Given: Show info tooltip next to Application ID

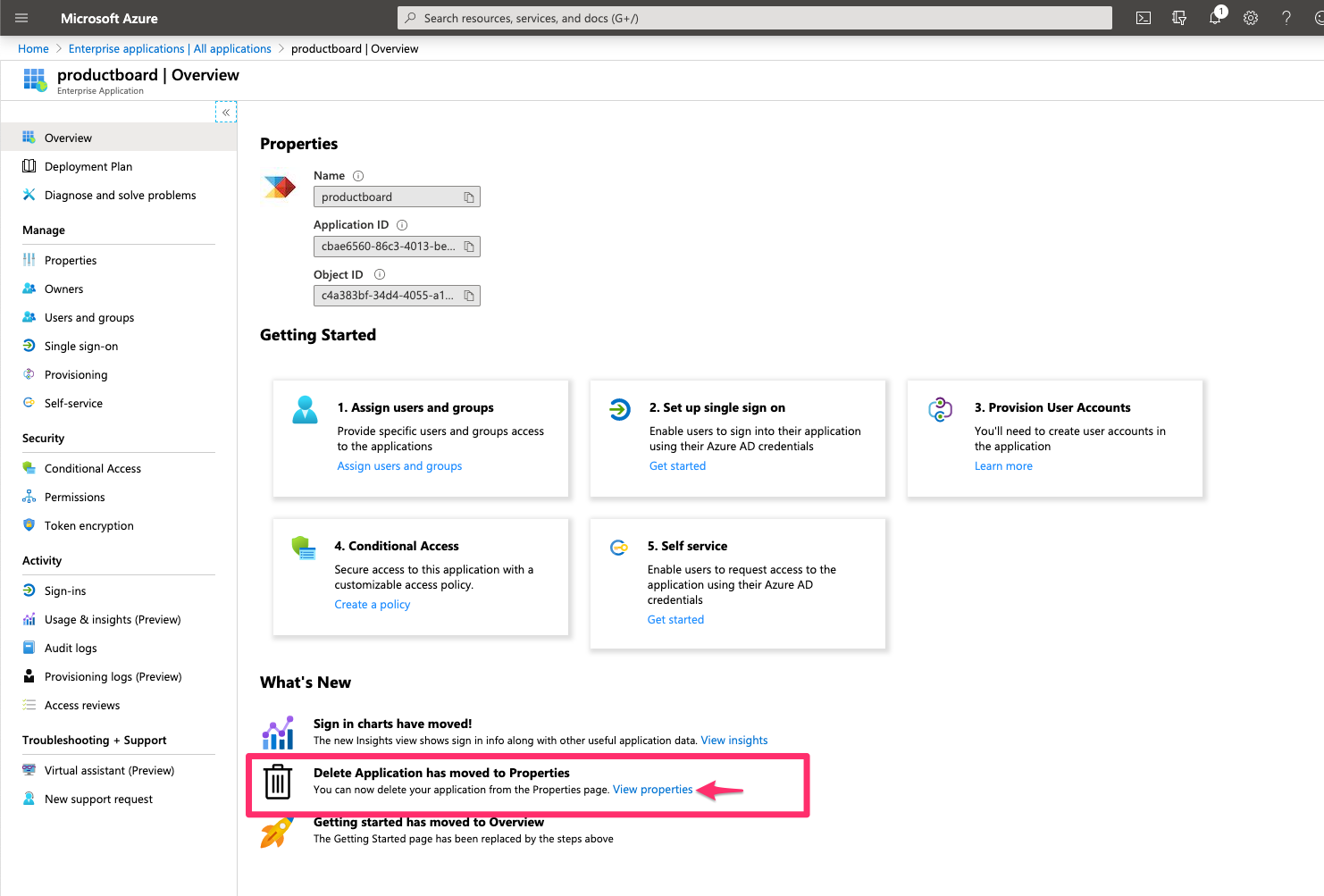Looking at the screenshot, I should coord(402,225).
